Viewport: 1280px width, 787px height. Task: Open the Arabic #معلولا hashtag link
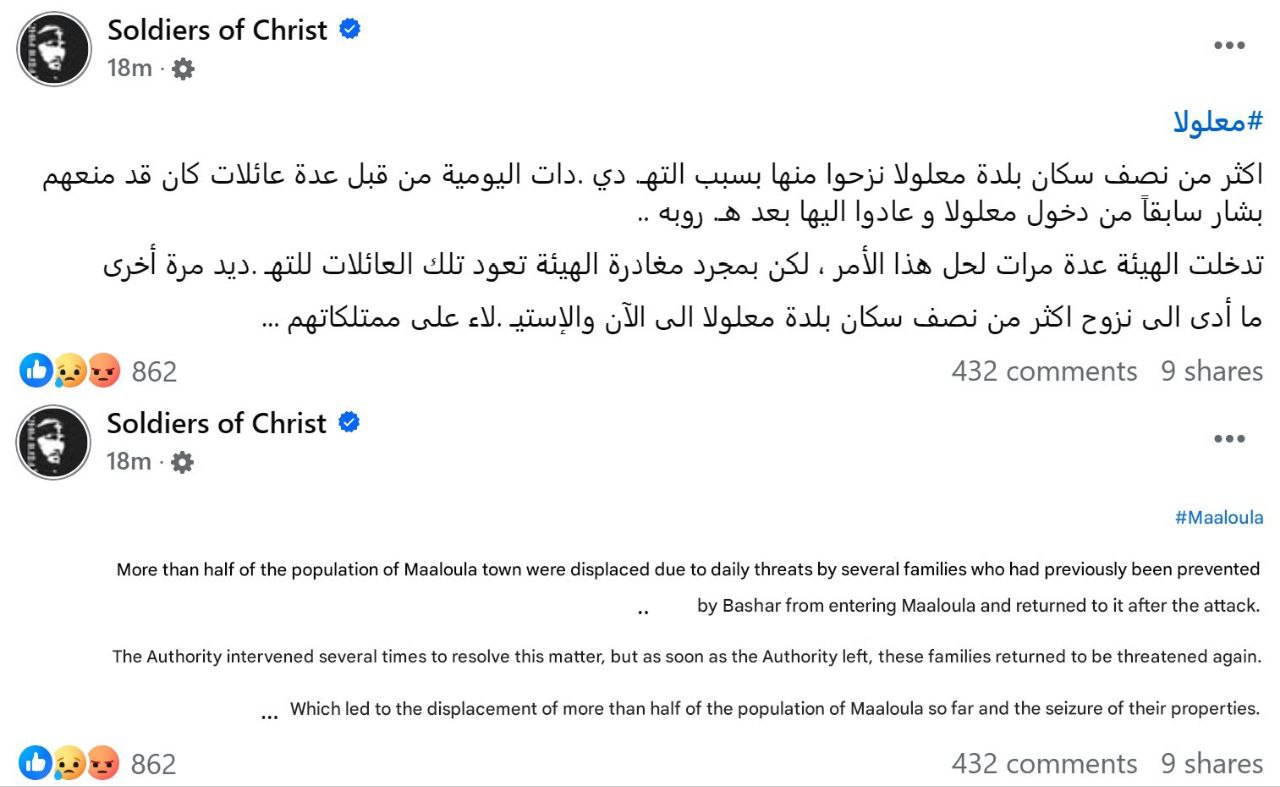1218,123
